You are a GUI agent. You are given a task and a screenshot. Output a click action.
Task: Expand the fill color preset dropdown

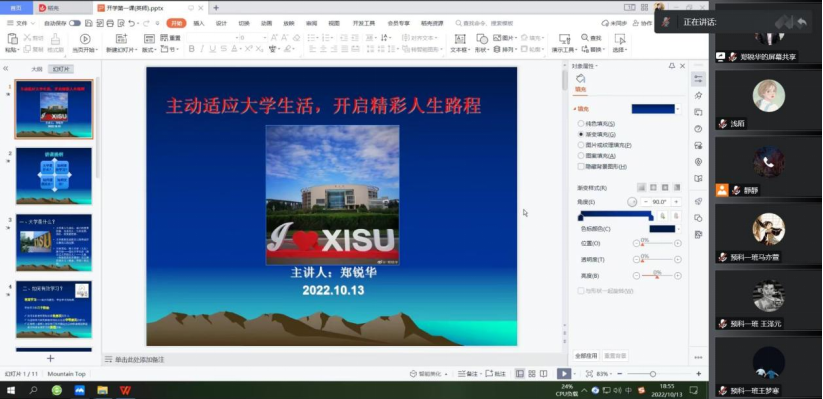(678, 109)
